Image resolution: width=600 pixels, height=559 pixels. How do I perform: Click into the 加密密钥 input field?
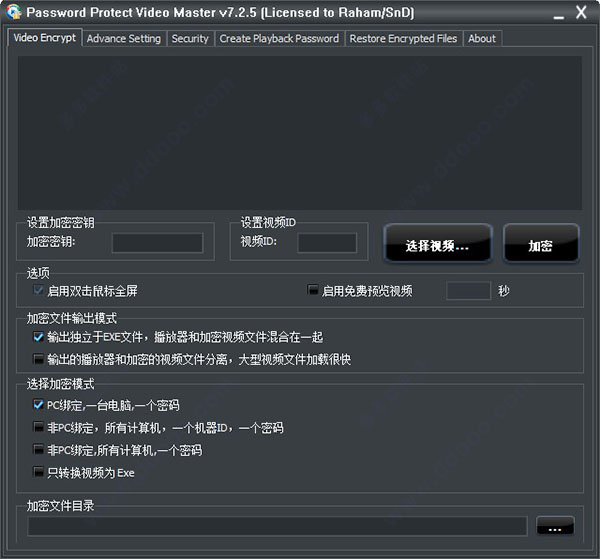[x=157, y=243]
